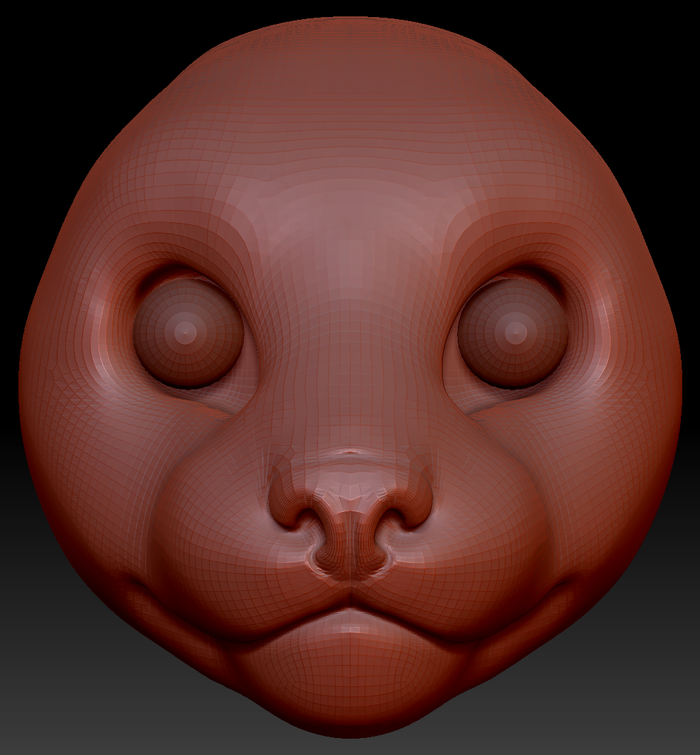This screenshot has height=755, width=700.
Task: Click the left eyeball of the sculpted head
Action: [x=188, y=332]
